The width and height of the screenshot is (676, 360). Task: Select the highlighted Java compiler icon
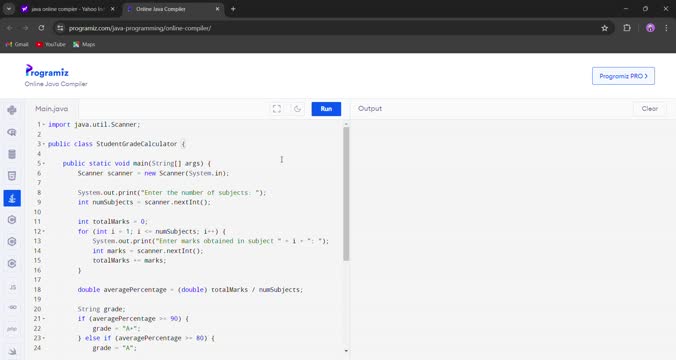[12, 198]
